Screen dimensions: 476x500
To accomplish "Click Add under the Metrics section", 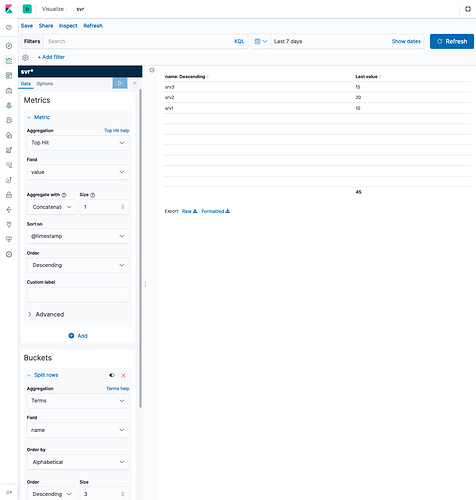I will click(78, 336).
